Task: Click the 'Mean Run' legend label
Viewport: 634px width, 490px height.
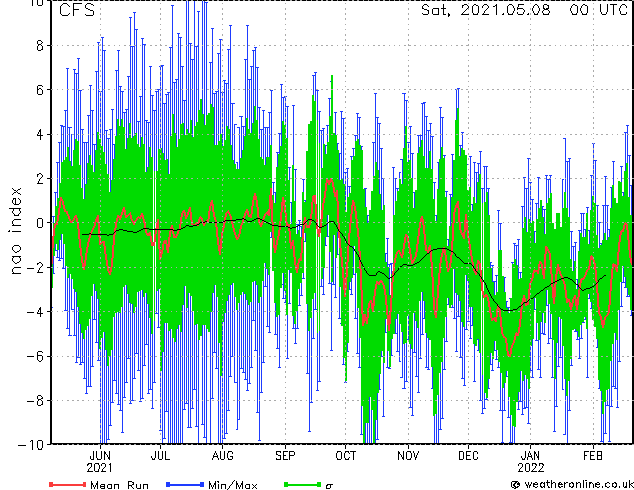Action: [x=119, y=485]
